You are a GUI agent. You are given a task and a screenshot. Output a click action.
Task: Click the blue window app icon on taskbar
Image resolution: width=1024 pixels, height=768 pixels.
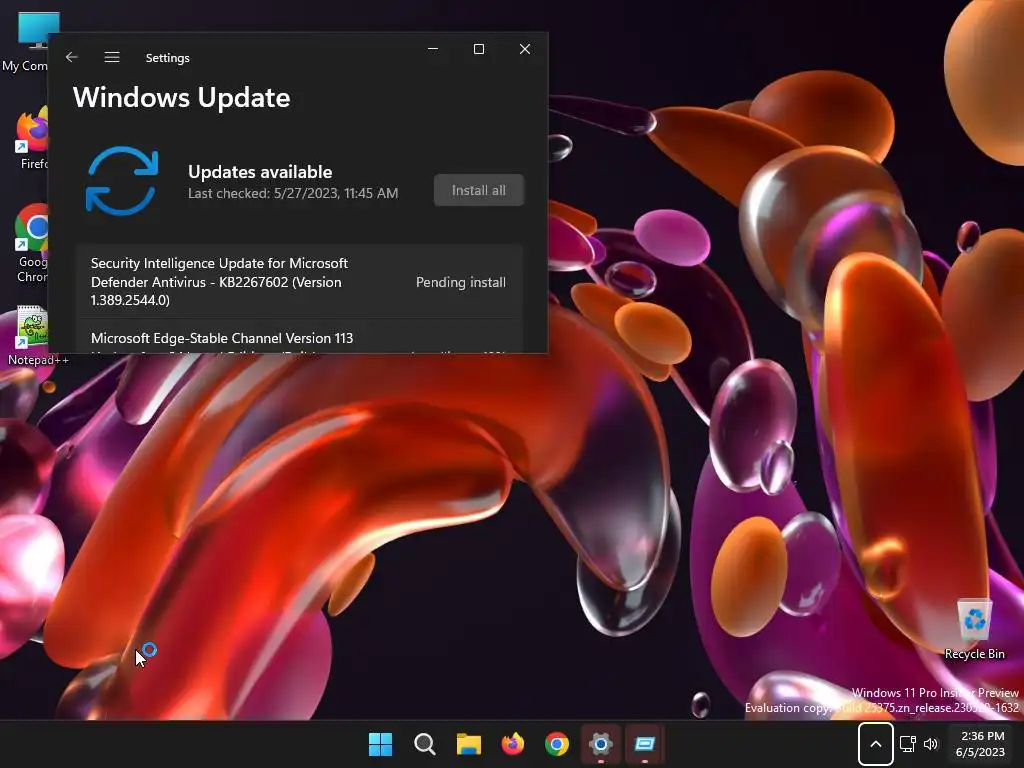point(645,744)
